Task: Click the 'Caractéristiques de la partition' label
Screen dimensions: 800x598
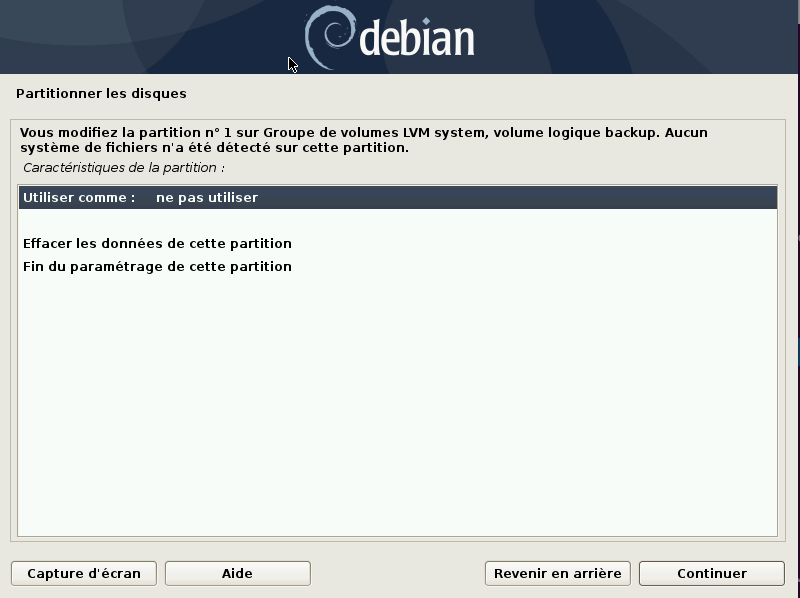Action: click(123, 167)
